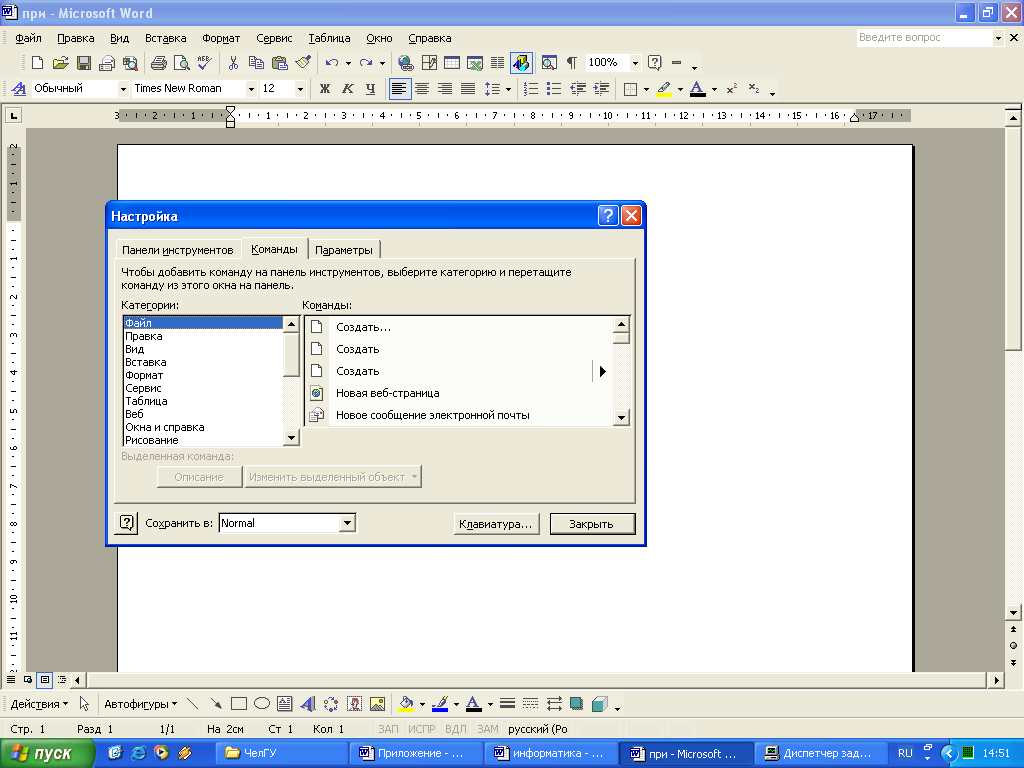The width and height of the screenshot is (1024, 768).
Task: Open the Формат menu
Action: 221,38
